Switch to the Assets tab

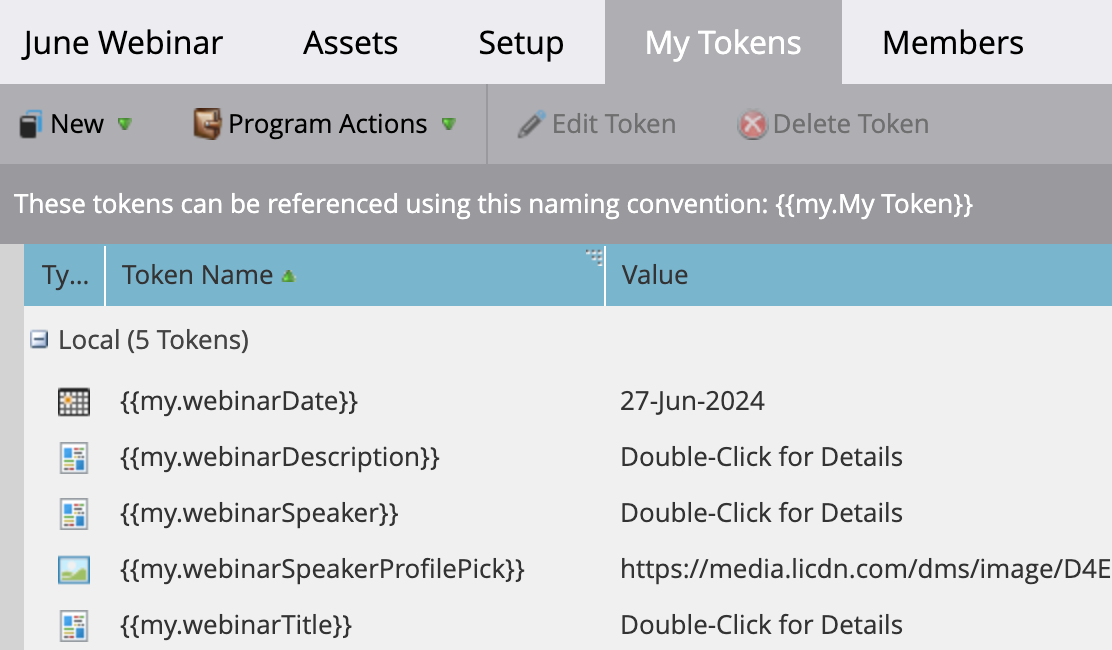pos(349,42)
